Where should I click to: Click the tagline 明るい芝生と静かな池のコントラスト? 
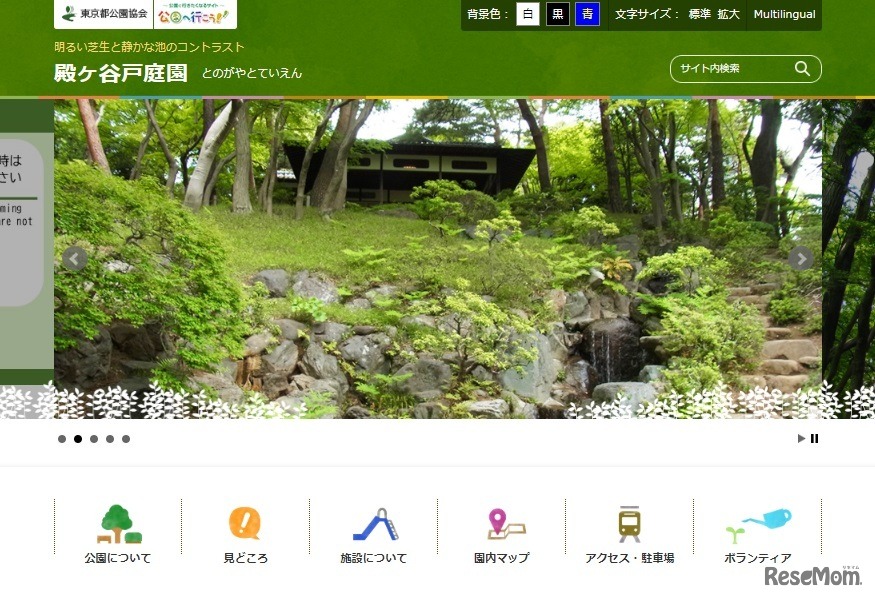tap(149, 47)
